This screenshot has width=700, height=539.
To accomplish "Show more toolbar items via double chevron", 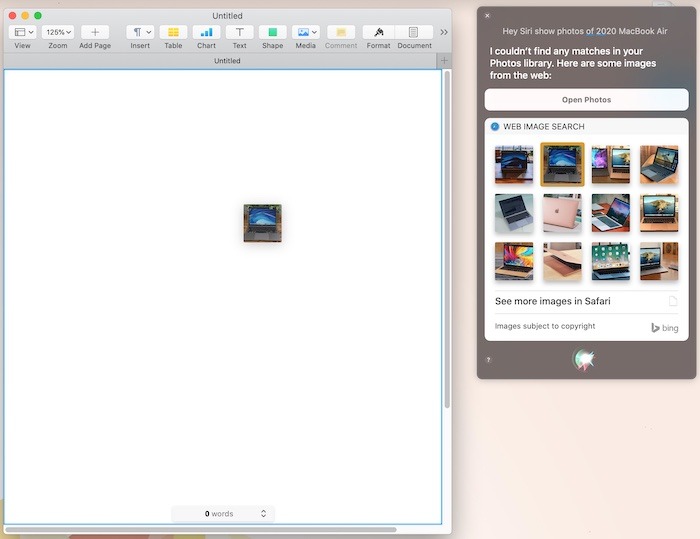I will (444, 32).
